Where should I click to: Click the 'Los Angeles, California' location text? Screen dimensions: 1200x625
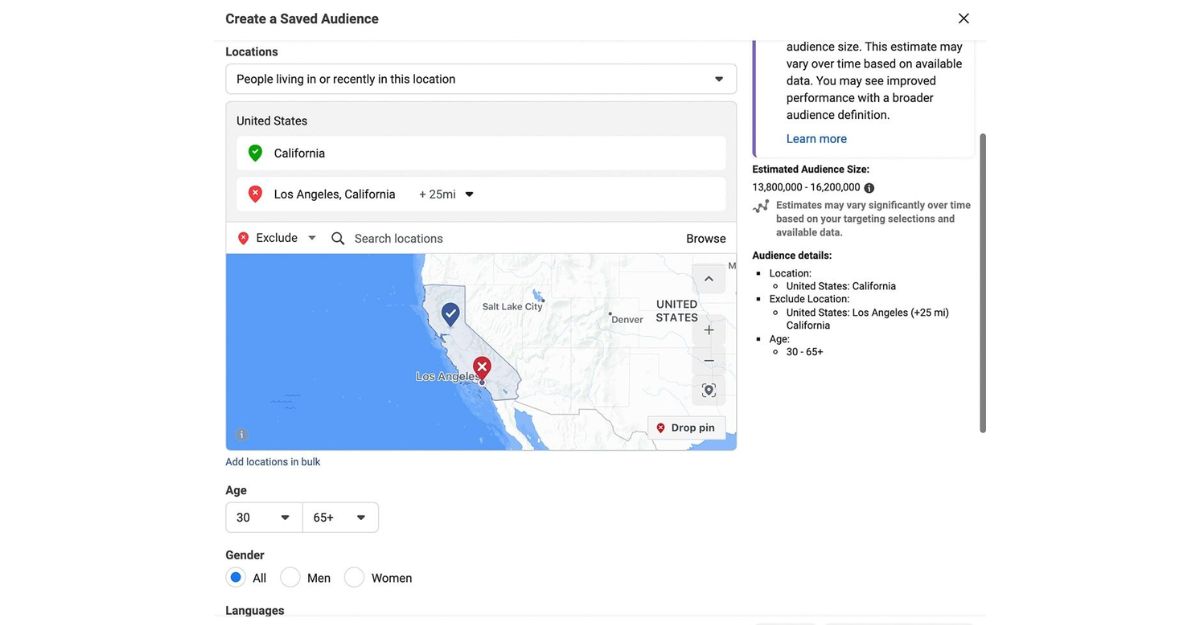pos(335,194)
